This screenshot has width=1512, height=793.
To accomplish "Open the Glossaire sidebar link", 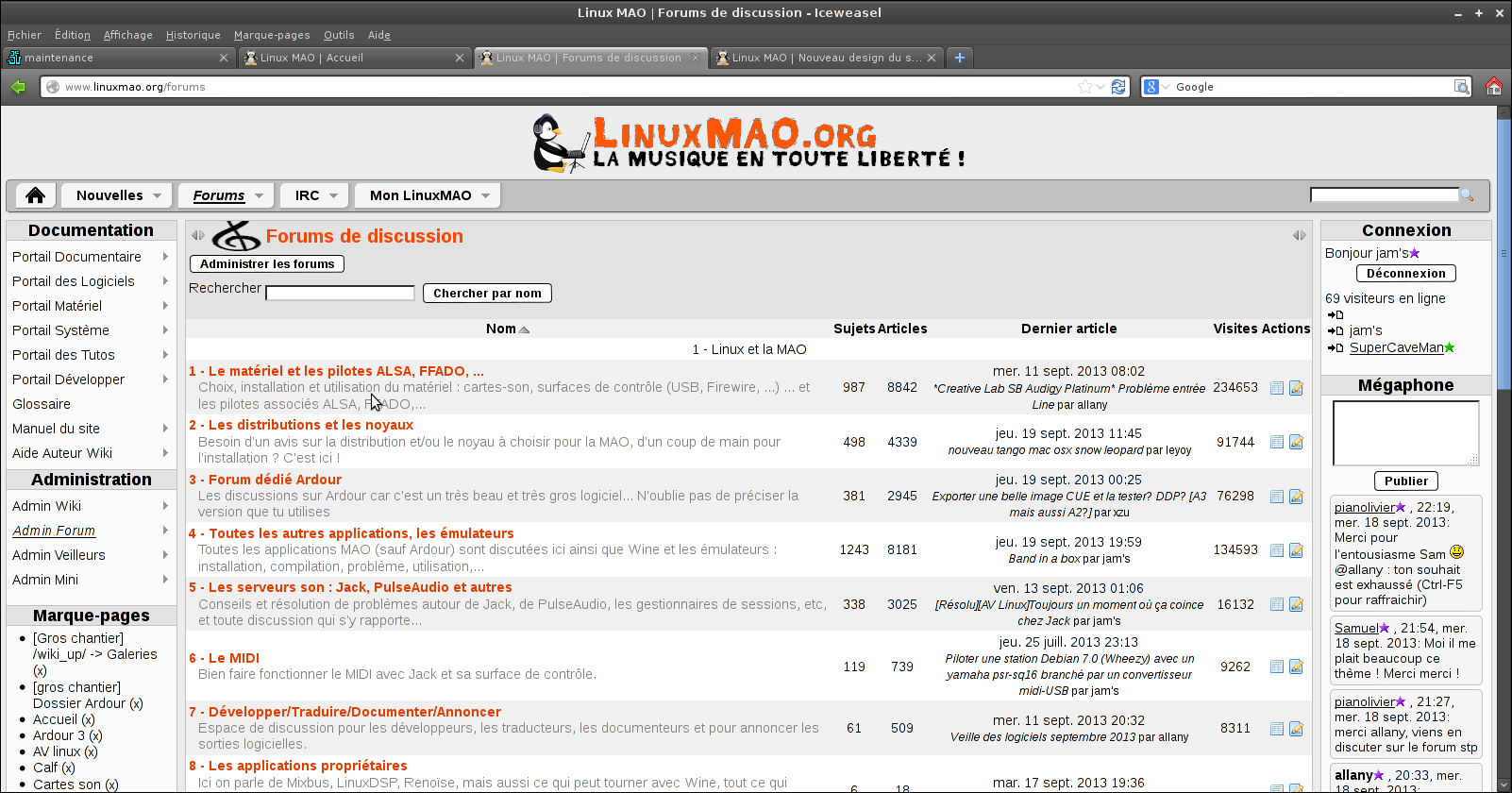I will click(x=42, y=404).
